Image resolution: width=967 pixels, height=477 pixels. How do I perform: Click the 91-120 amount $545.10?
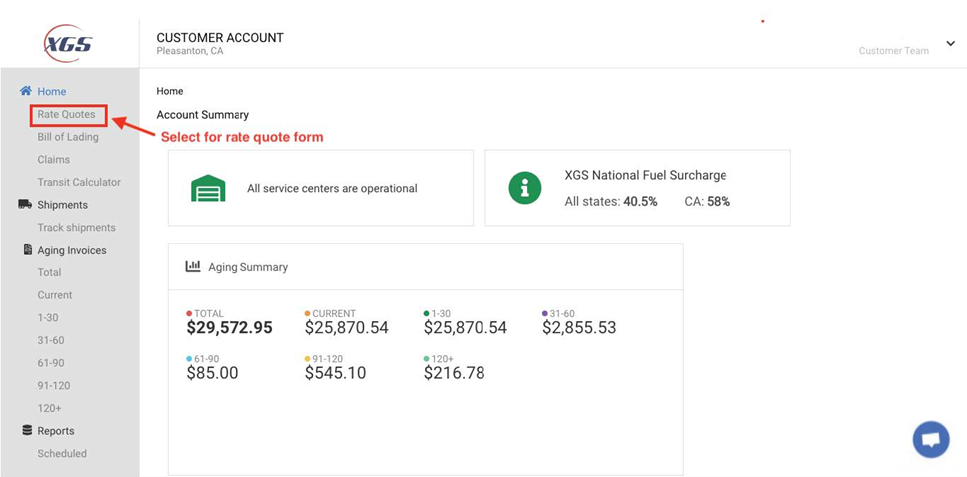(x=335, y=373)
